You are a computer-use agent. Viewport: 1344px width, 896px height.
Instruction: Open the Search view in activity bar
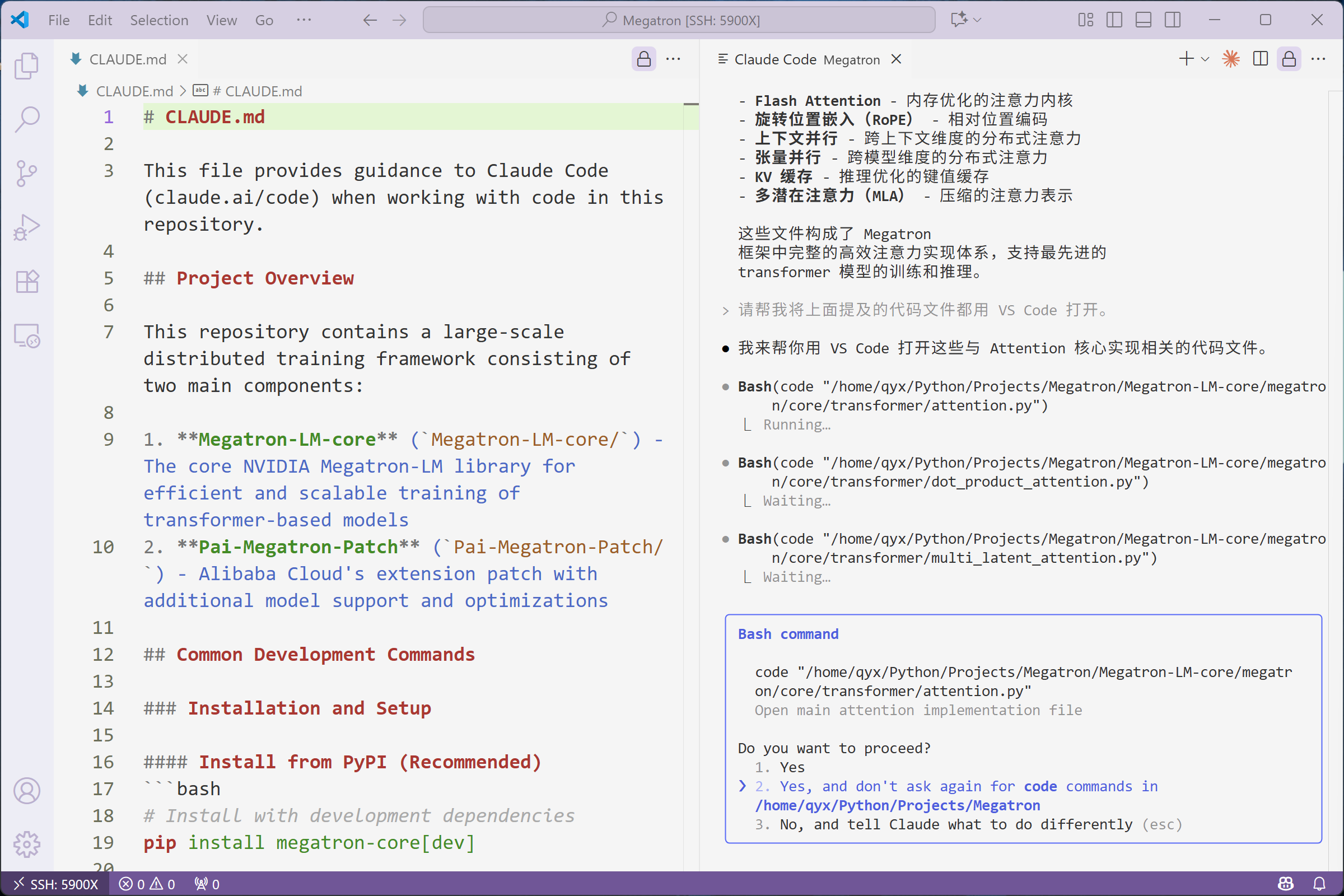tap(27, 119)
